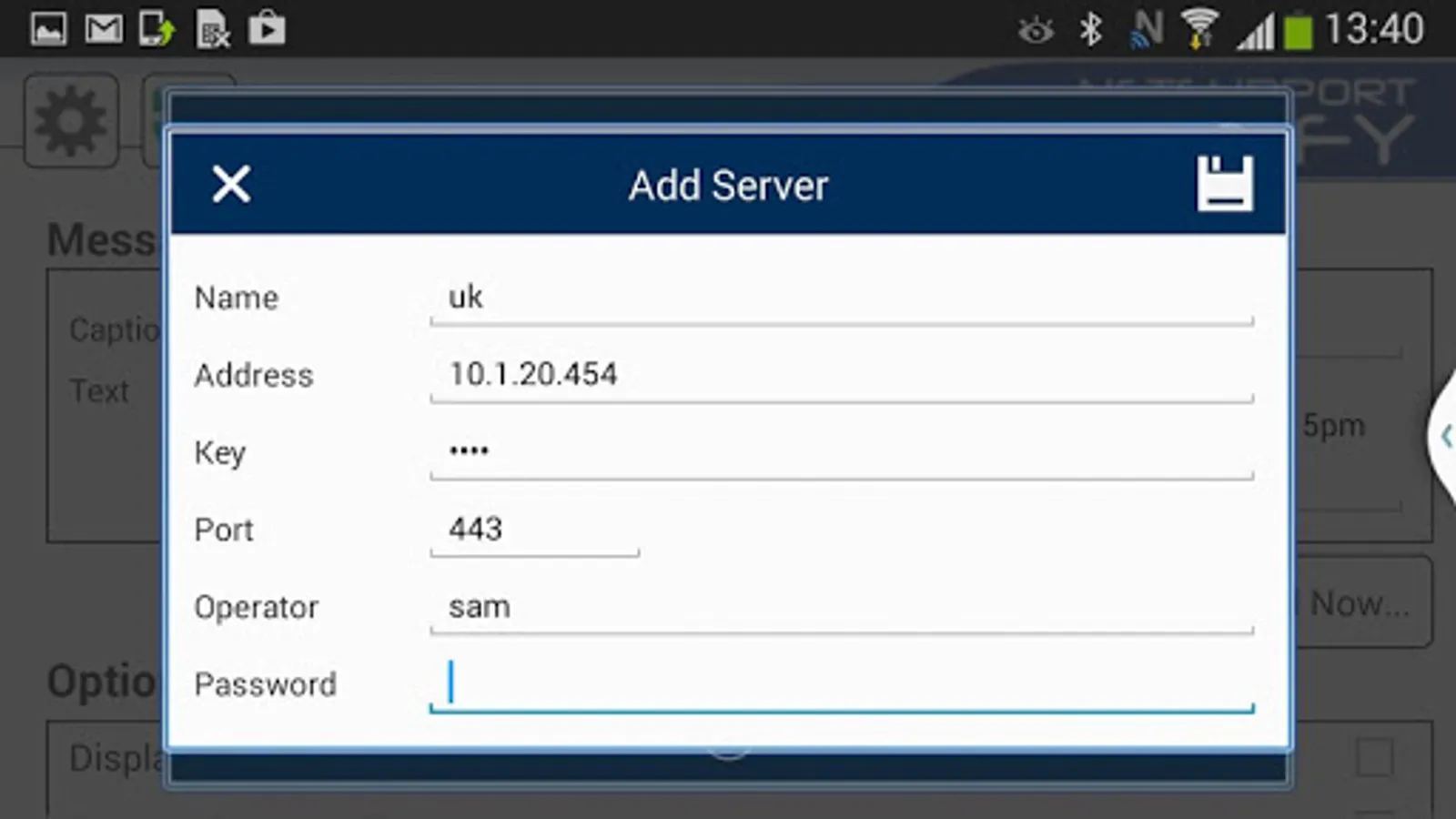Tap the gallery image icon in status bar
This screenshot has height=819, width=1456.
pos(48,29)
